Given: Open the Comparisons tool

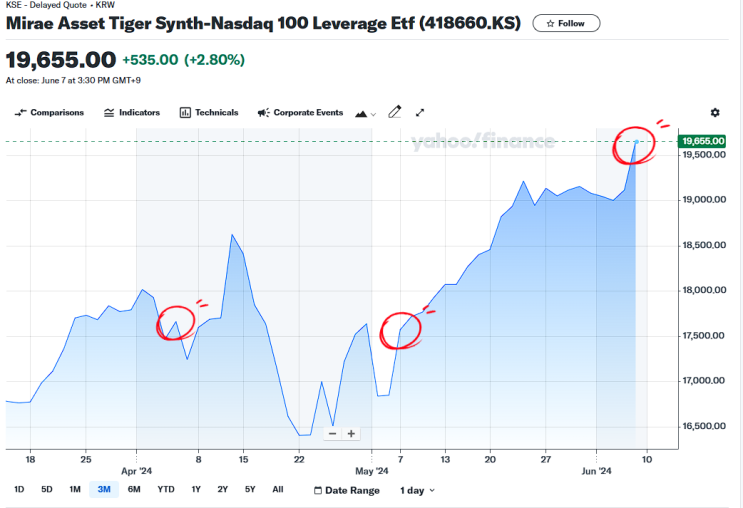Looking at the screenshot, I should tap(49, 113).
